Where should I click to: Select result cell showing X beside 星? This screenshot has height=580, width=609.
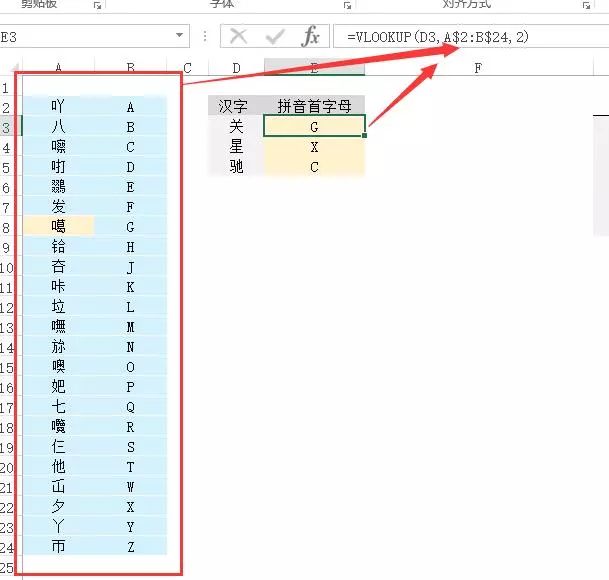314,146
